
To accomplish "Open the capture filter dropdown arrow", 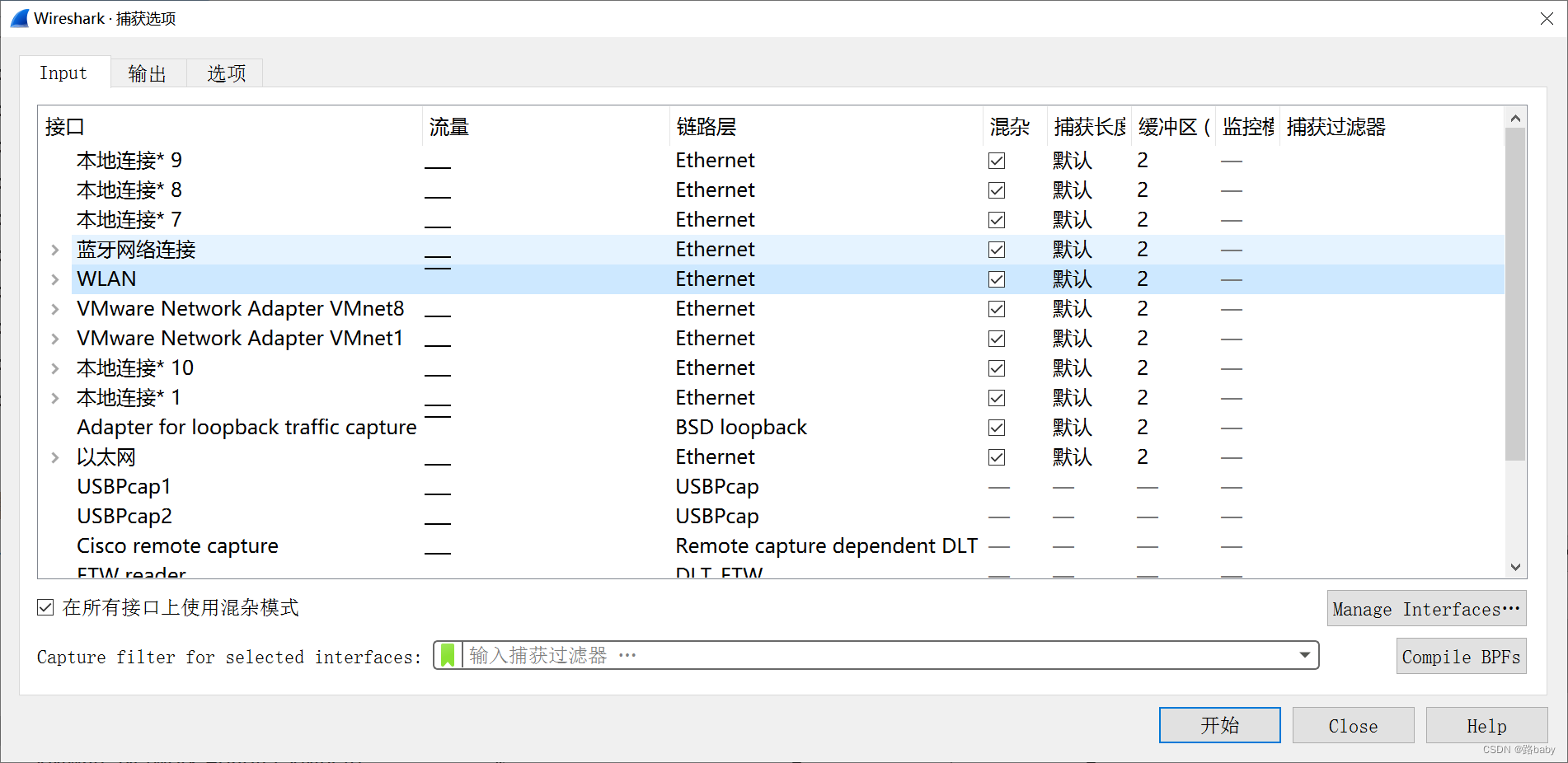I will 1305,656.
